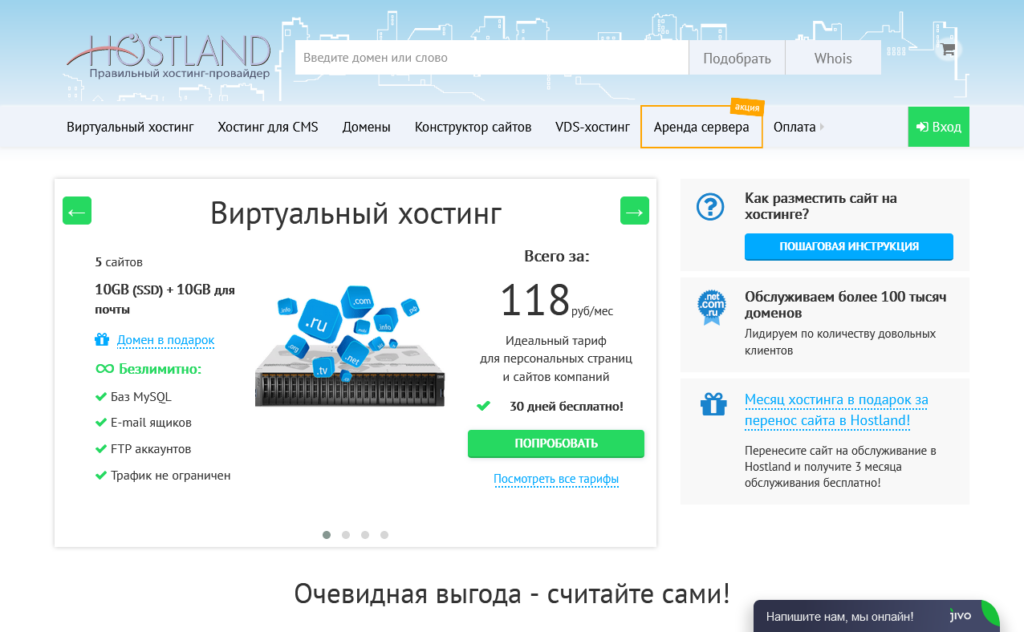Follow the Домен в подарок link
Screen dimensions: 1024x632
click(165, 340)
